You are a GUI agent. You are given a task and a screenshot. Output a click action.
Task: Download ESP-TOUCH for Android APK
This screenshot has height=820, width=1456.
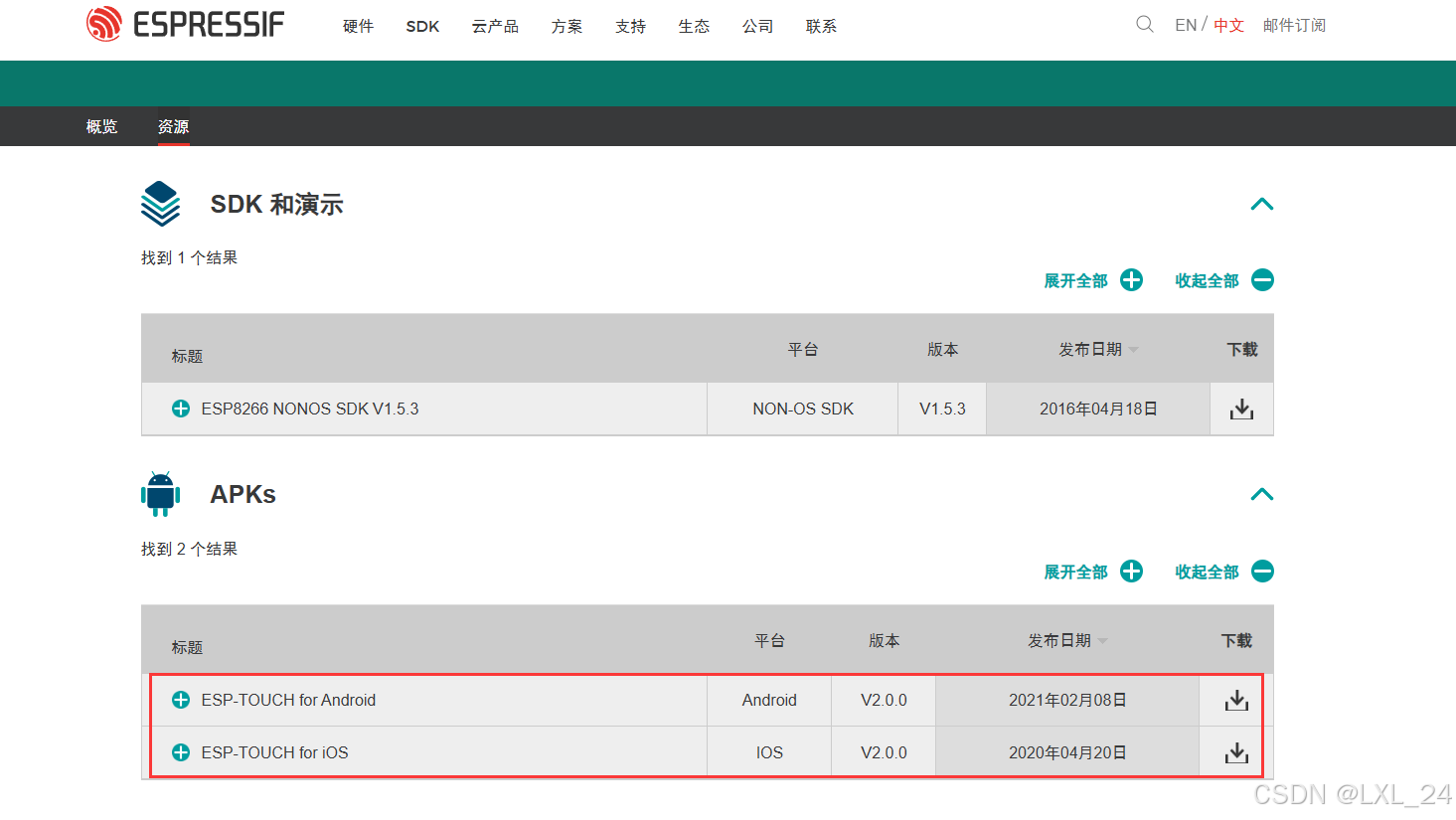[x=1236, y=701]
